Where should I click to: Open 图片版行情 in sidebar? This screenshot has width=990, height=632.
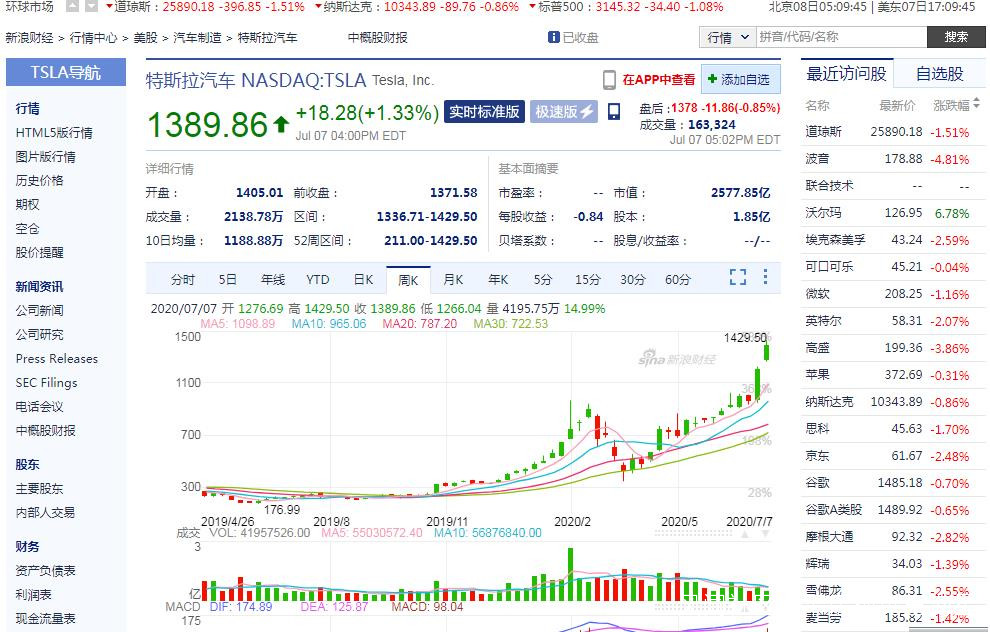coord(45,157)
